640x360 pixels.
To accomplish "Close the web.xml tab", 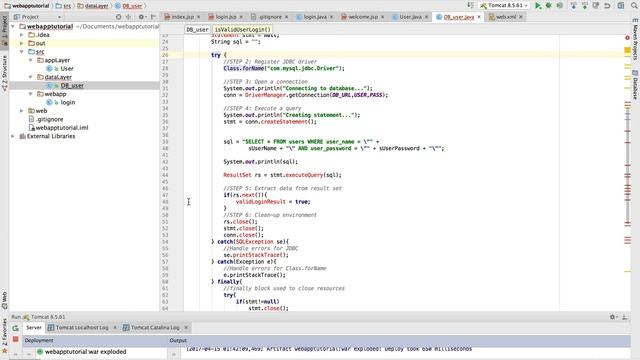I will (x=521, y=17).
